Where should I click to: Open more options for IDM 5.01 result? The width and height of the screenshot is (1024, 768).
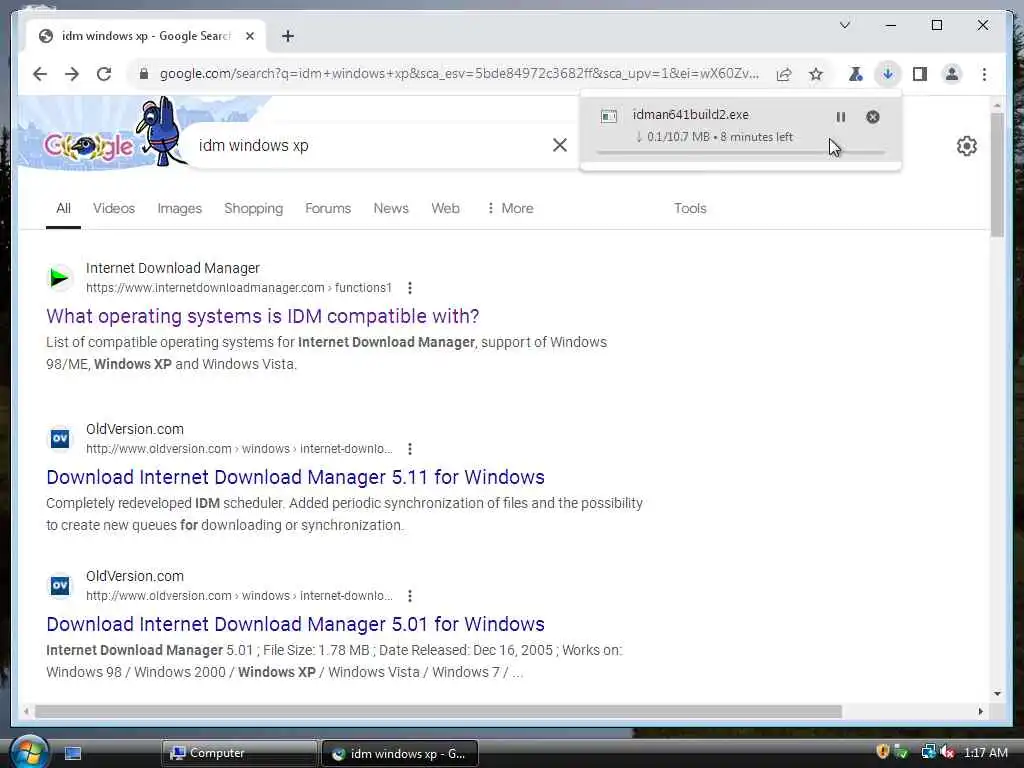click(409, 596)
